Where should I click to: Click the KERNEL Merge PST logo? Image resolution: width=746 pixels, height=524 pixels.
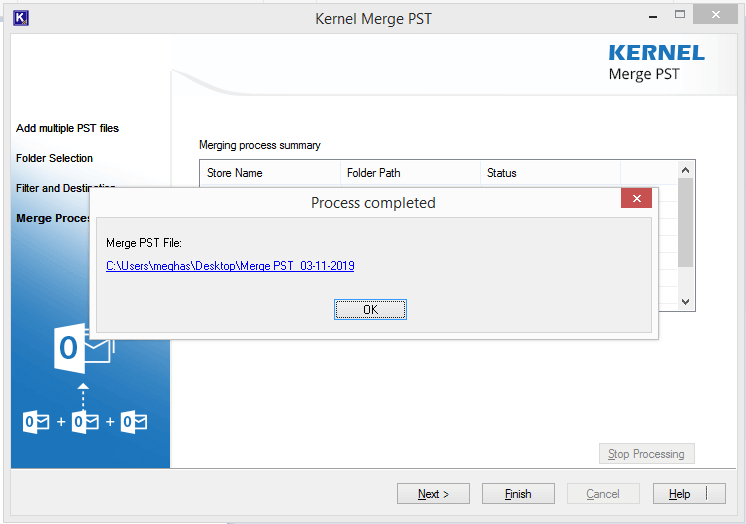[657, 63]
